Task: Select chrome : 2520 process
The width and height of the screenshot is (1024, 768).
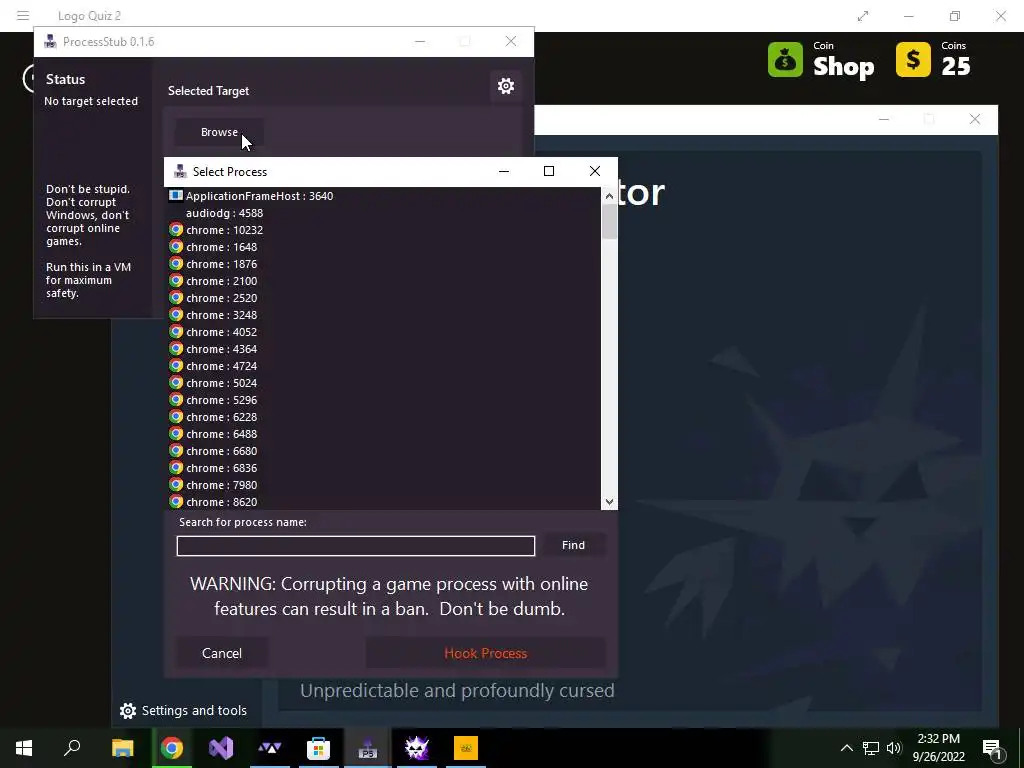Action: click(384, 298)
